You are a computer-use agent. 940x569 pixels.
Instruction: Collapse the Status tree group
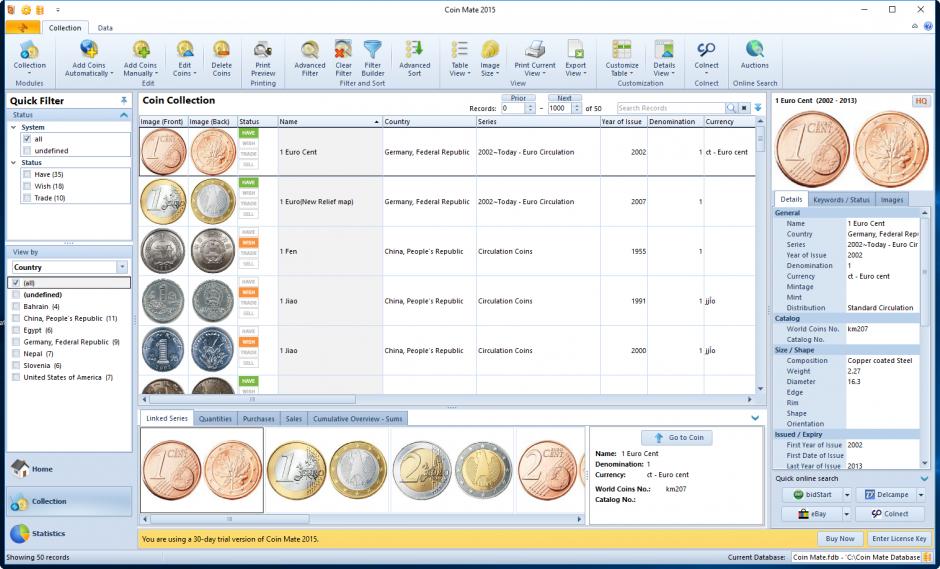click(x=13, y=162)
